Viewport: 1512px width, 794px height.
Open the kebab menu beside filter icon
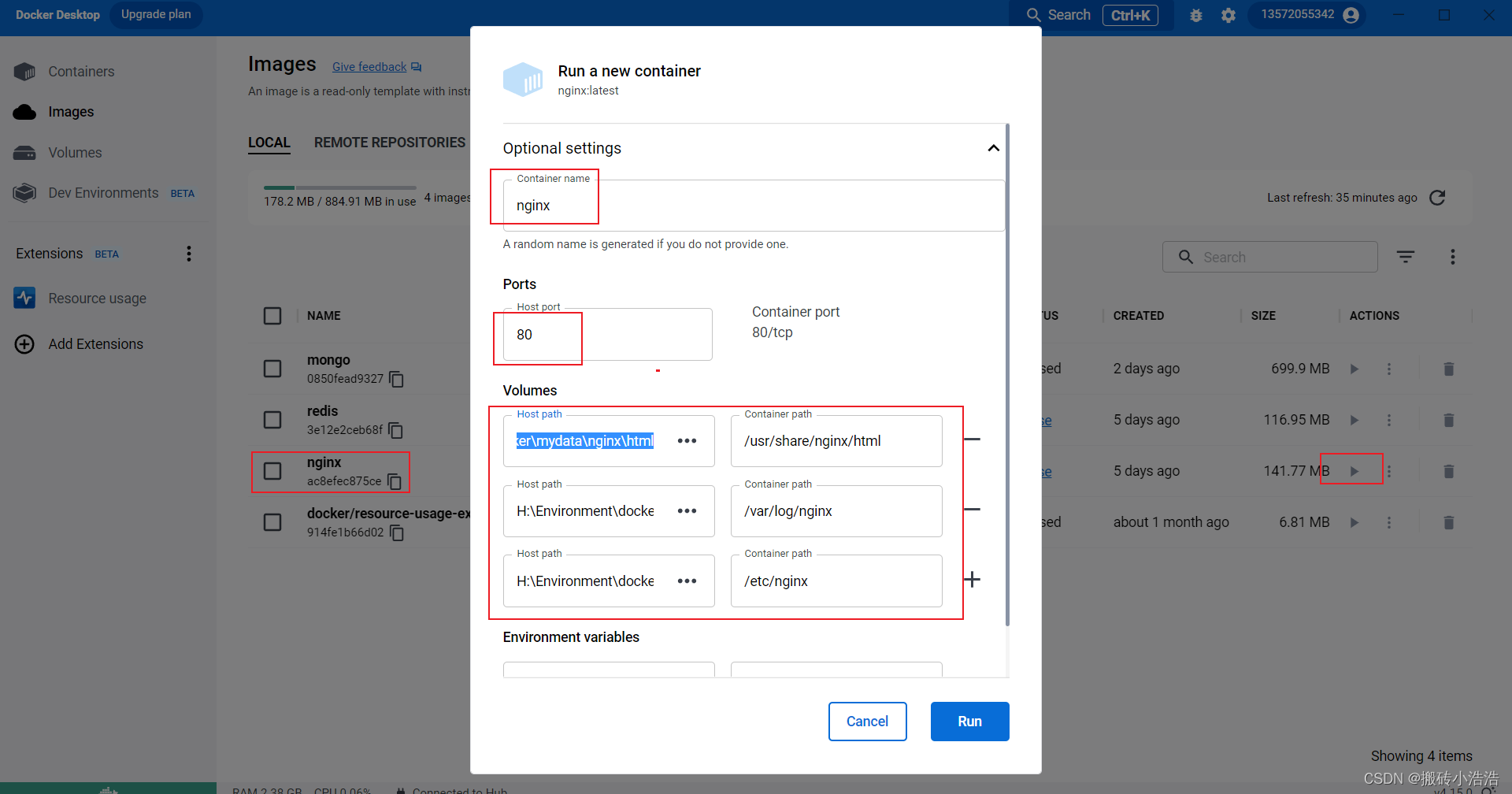tap(1453, 257)
